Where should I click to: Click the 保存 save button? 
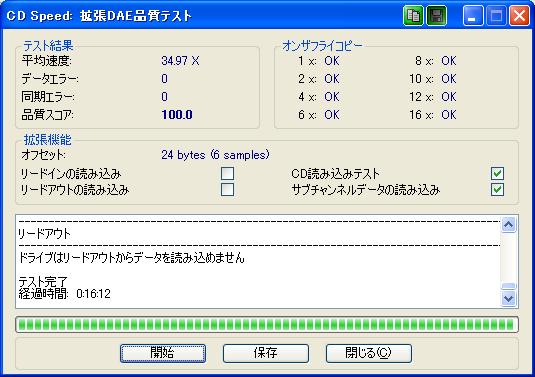click(x=266, y=353)
